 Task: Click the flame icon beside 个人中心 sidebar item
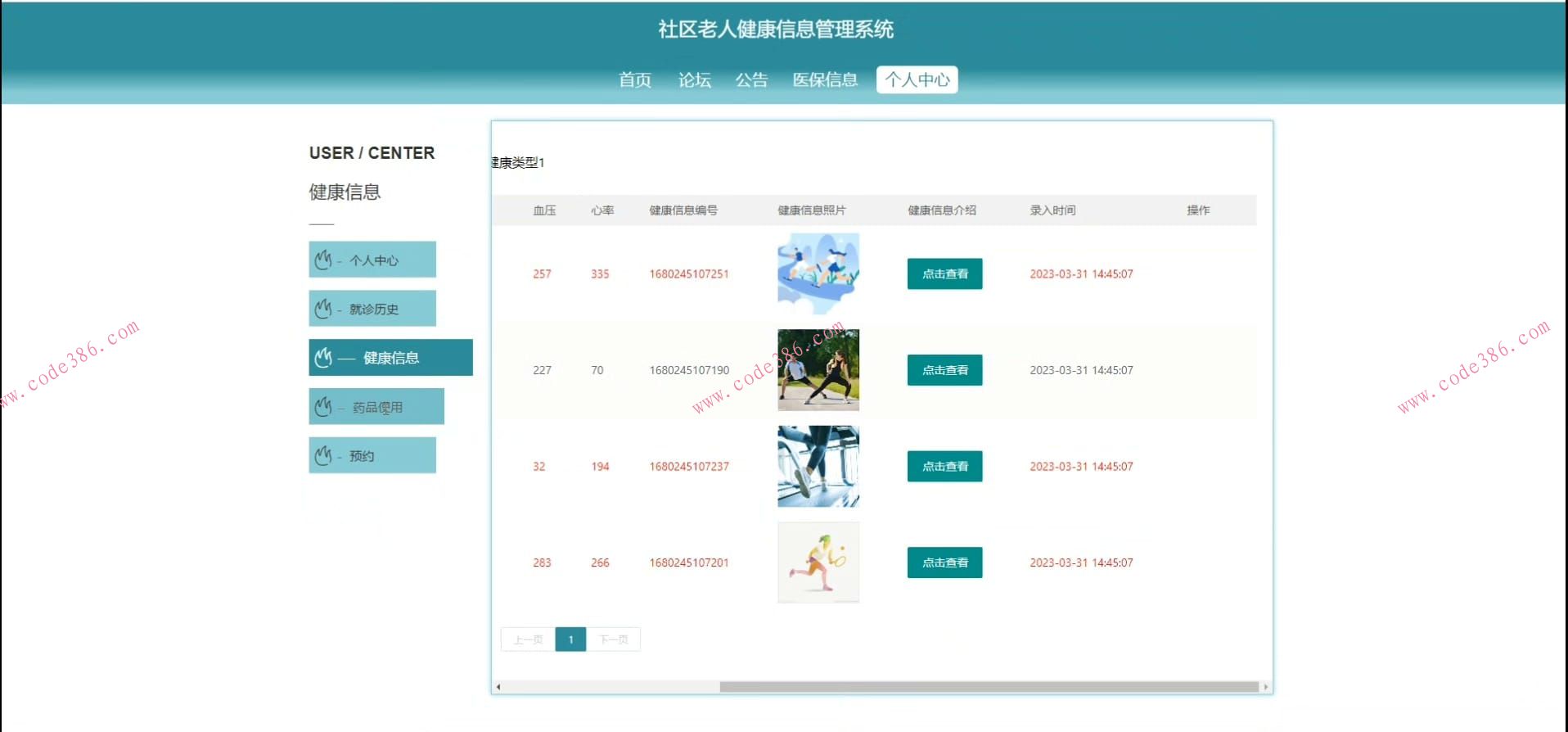323,260
